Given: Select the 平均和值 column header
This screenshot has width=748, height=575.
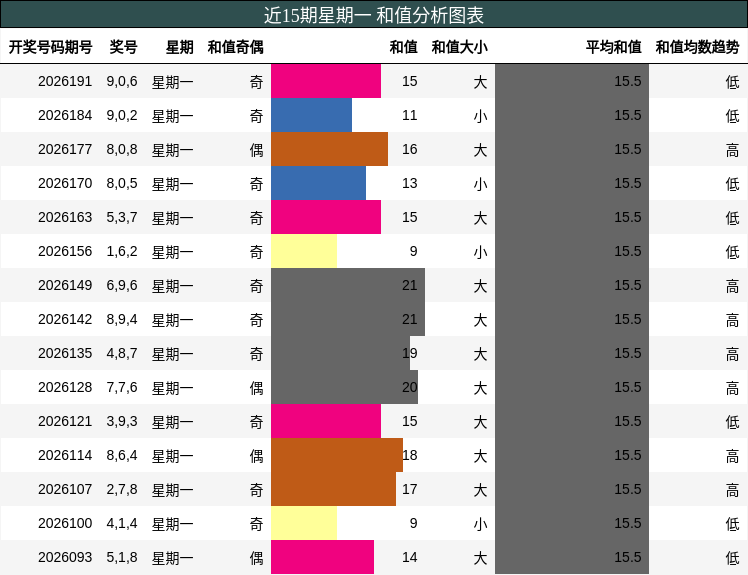Looking at the screenshot, I should [614, 47].
